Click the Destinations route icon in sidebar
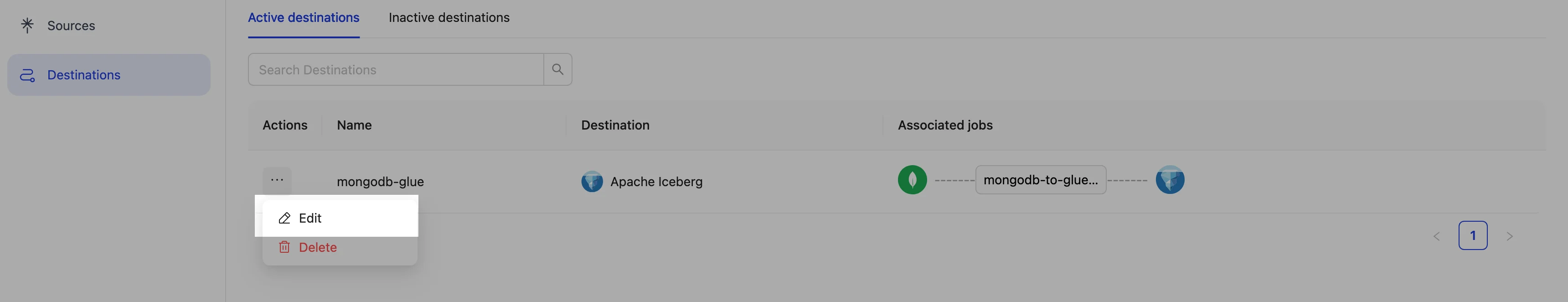The image size is (1568, 302). (27, 76)
